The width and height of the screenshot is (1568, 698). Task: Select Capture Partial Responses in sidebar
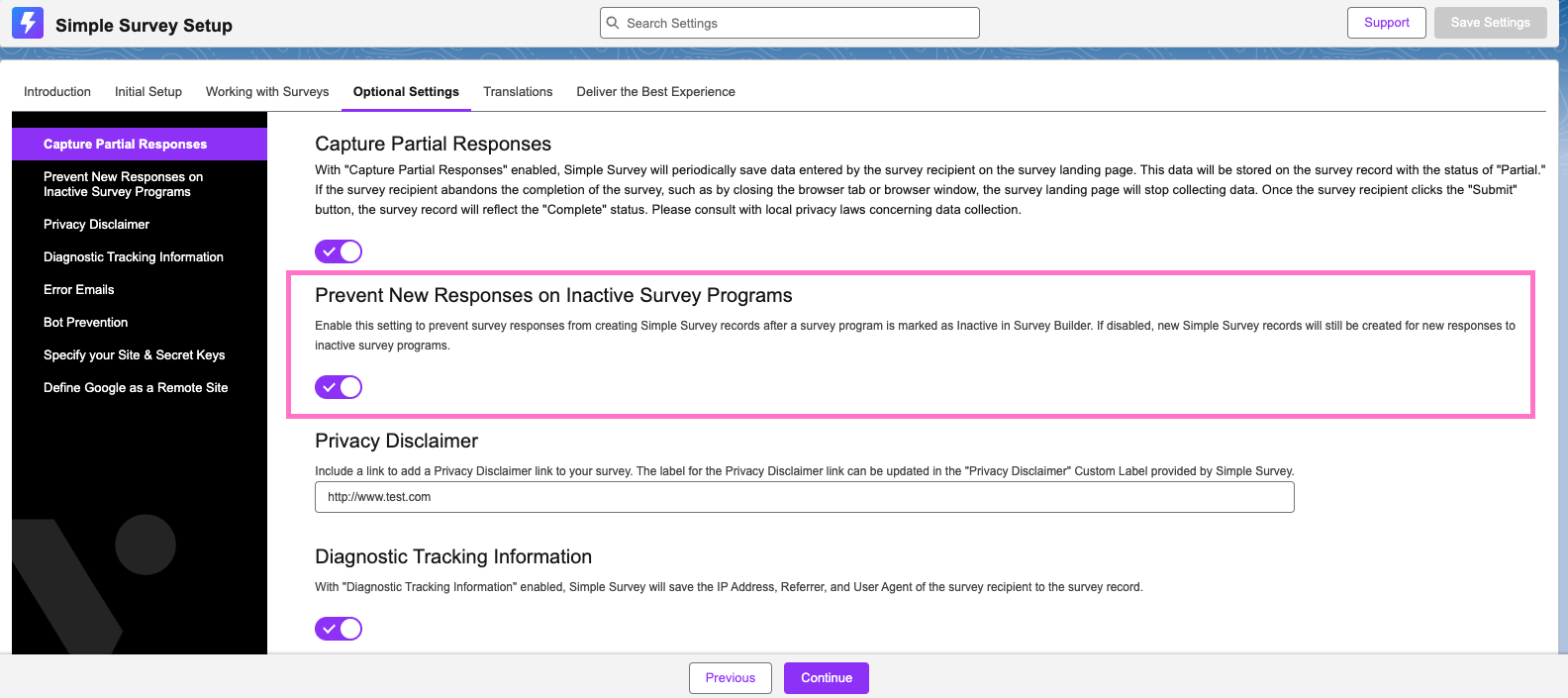click(x=140, y=145)
